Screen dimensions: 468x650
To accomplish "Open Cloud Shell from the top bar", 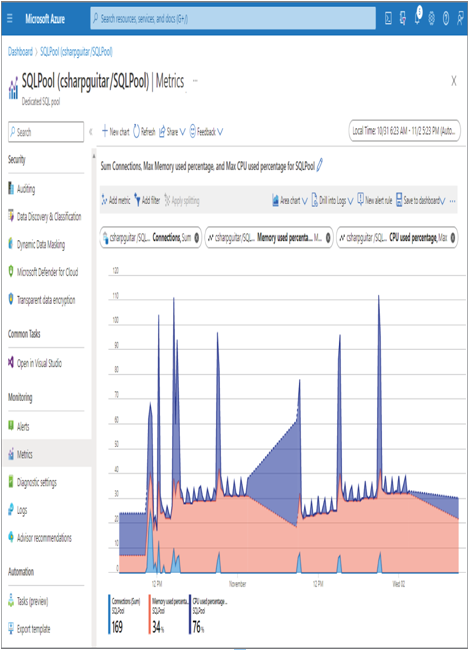I will pyautogui.click(x=388, y=19).
